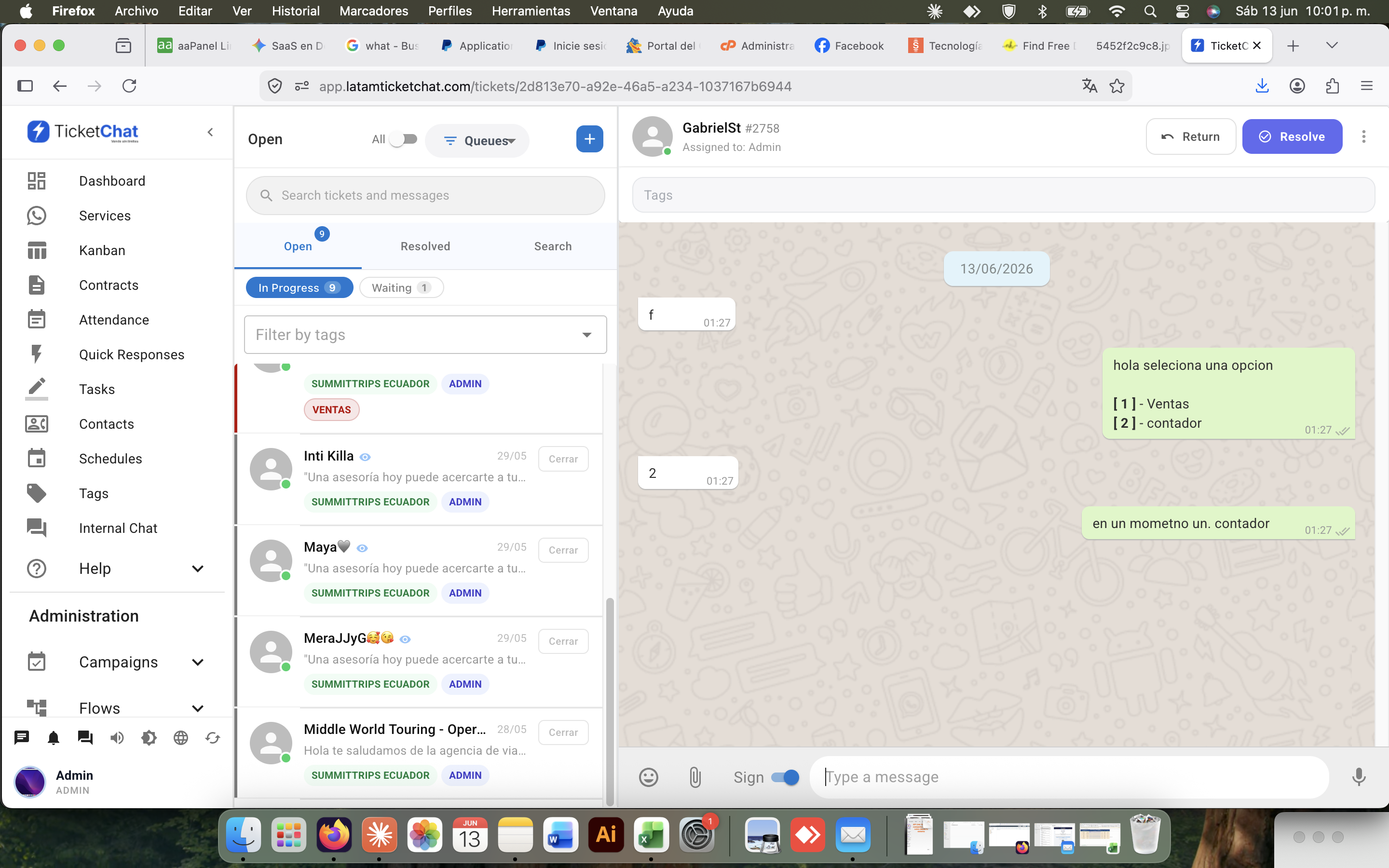Click Cerrar on Maya ticket

tap(563, 550)
